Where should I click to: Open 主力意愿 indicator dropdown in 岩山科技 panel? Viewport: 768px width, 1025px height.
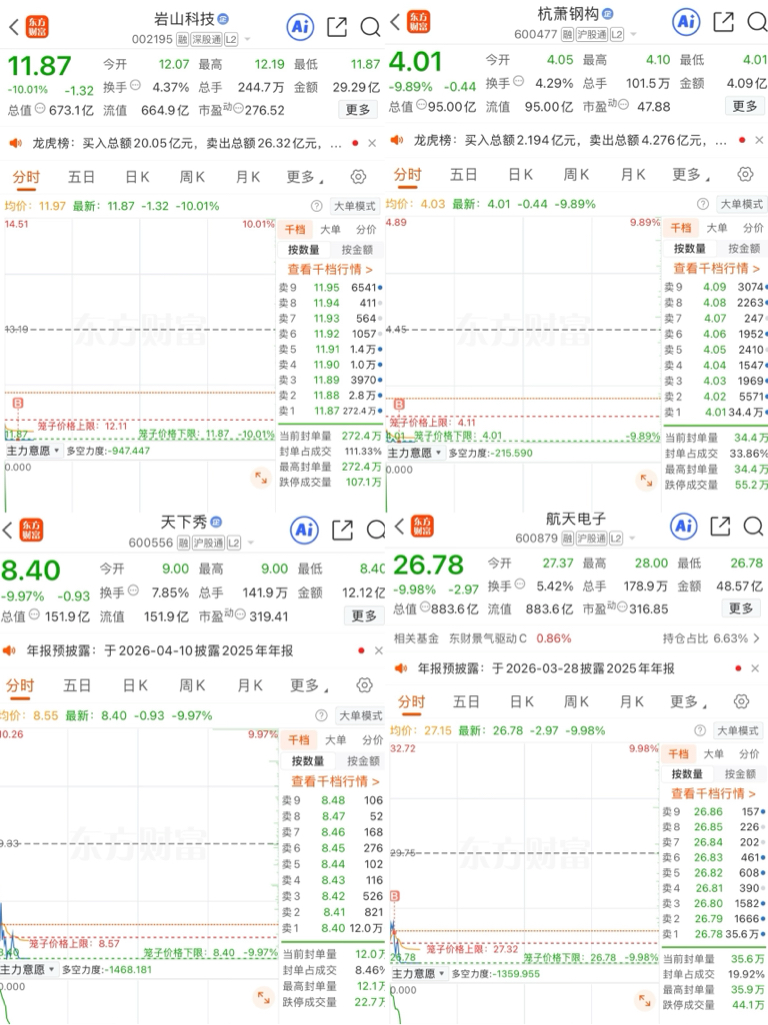[33, 451]
